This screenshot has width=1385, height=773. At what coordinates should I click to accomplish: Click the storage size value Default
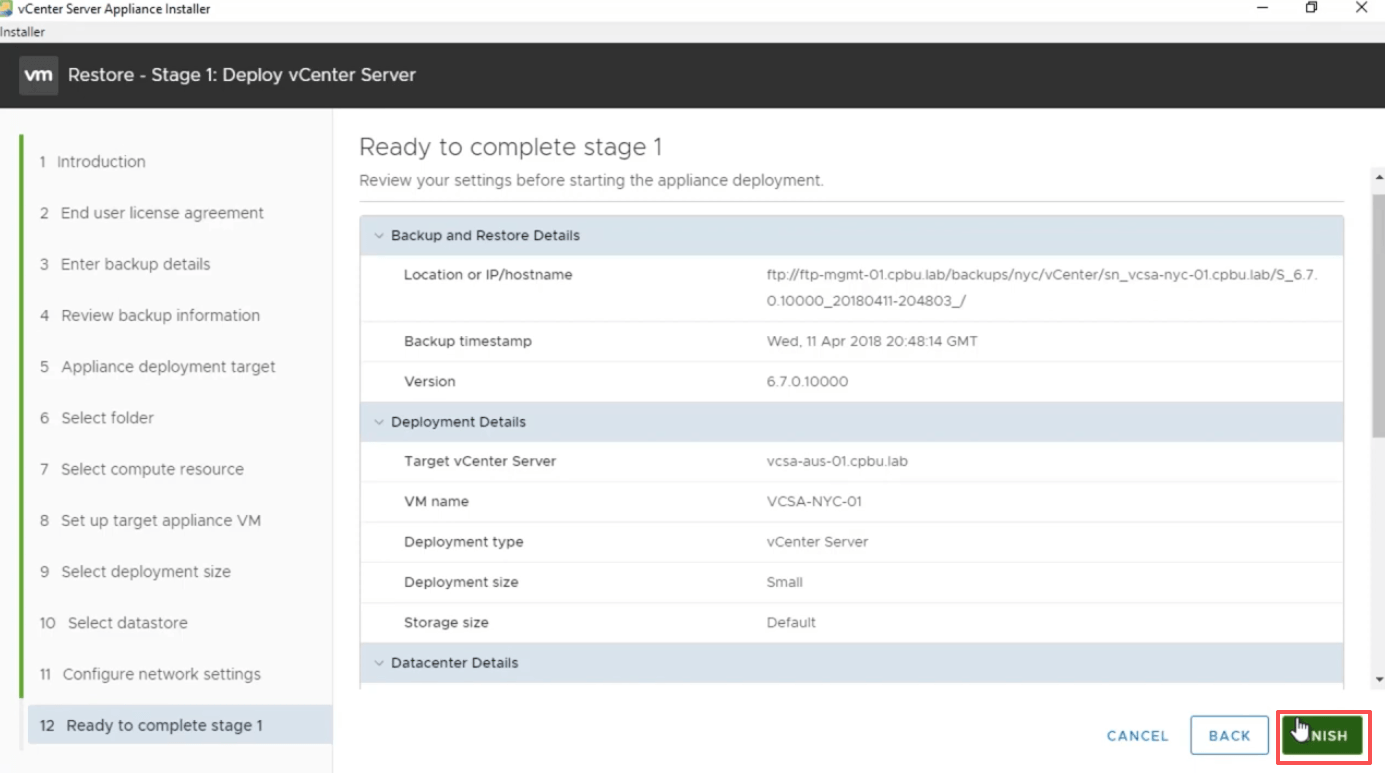pyautogui.click(x=791, y=622)
